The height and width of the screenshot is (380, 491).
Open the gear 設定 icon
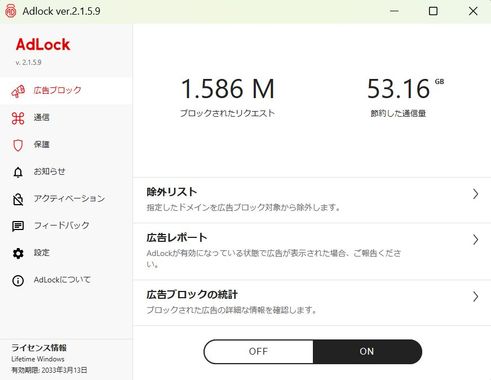(18, 253)
